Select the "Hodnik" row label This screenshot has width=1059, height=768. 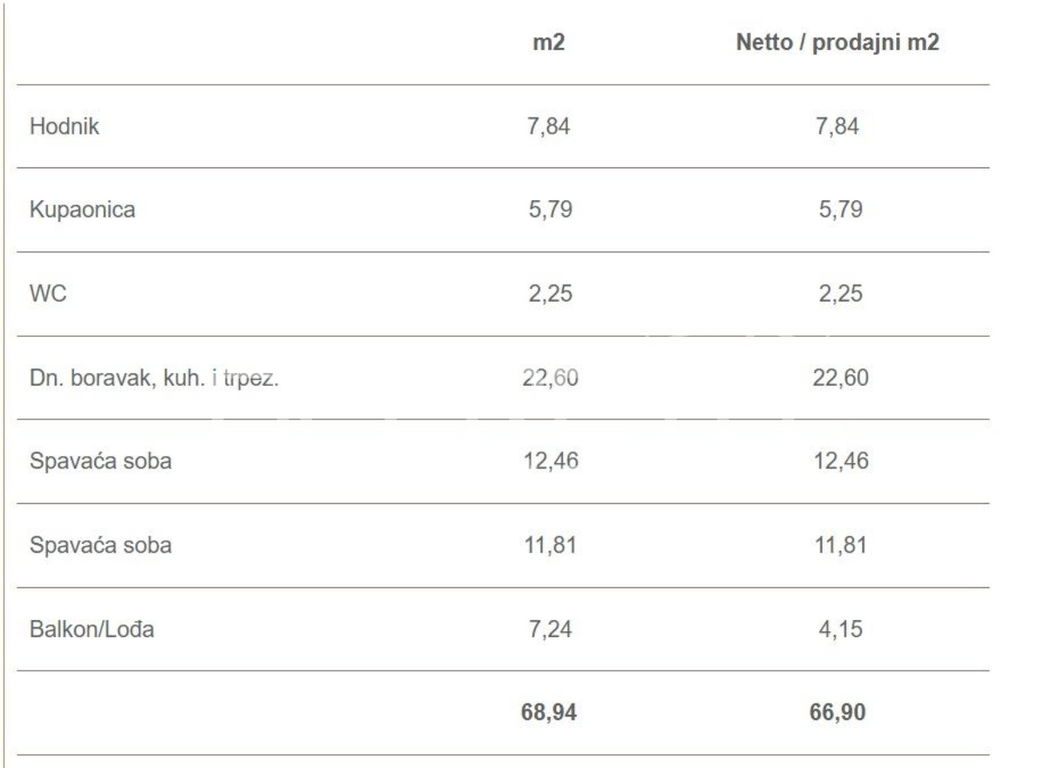click(65, 127)
